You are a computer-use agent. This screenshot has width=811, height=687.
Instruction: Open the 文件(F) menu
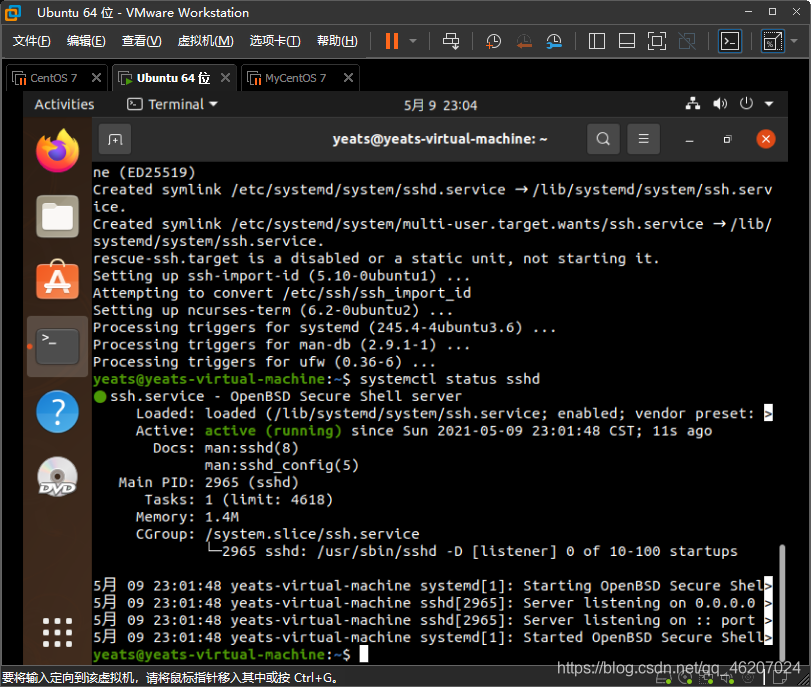point(32,41)
